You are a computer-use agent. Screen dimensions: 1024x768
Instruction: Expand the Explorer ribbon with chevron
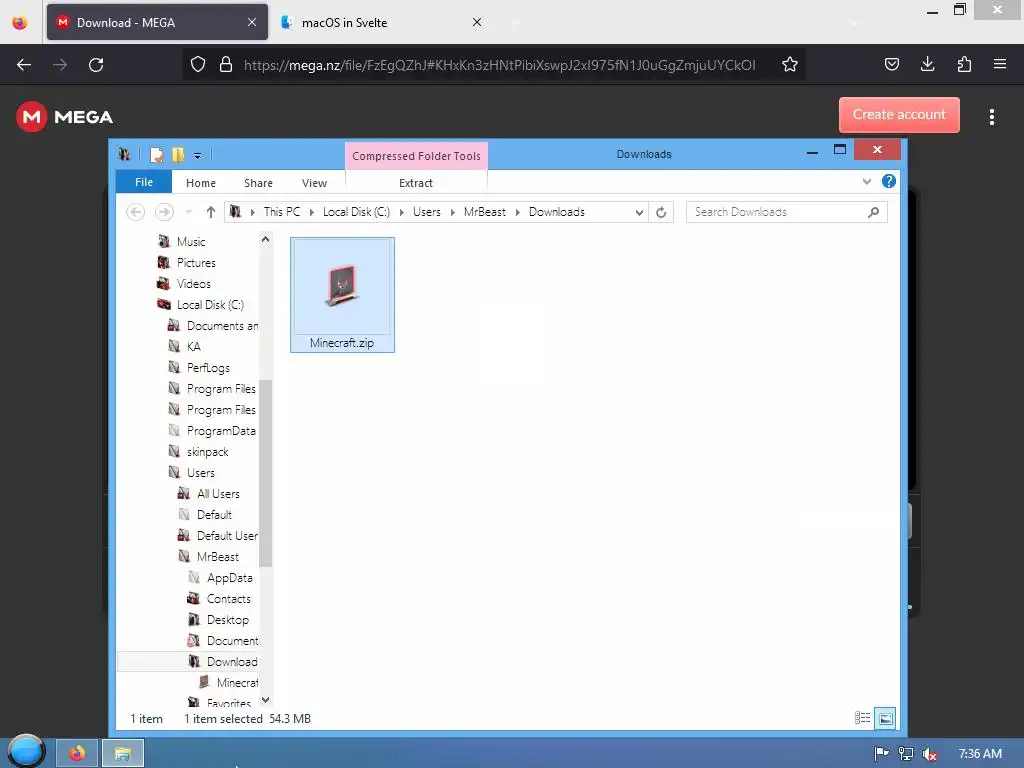[x=867, y=182]
